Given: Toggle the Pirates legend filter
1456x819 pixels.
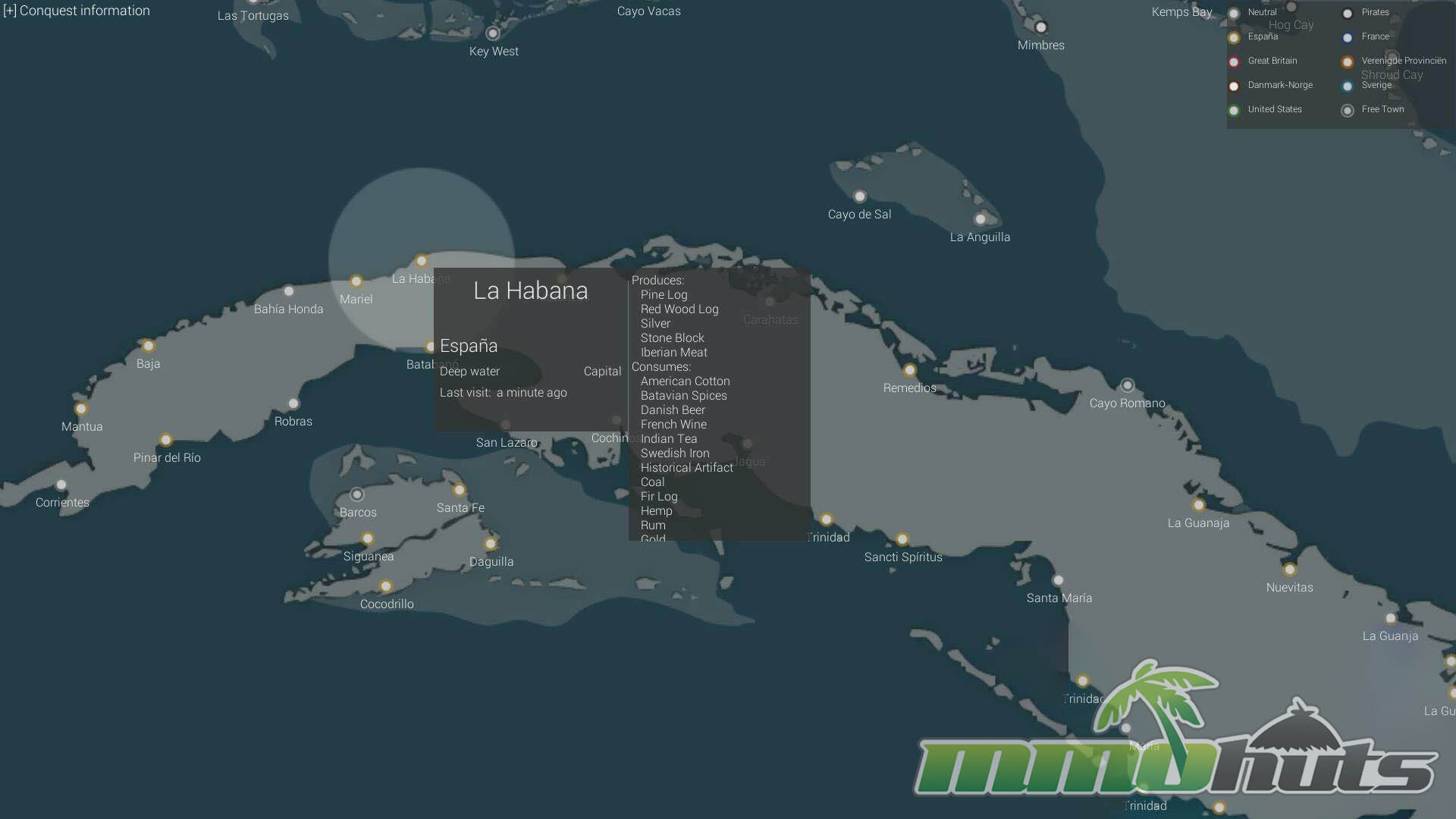Looking at the screenshot, I should pyautogui.click(x=1375, y=12).
